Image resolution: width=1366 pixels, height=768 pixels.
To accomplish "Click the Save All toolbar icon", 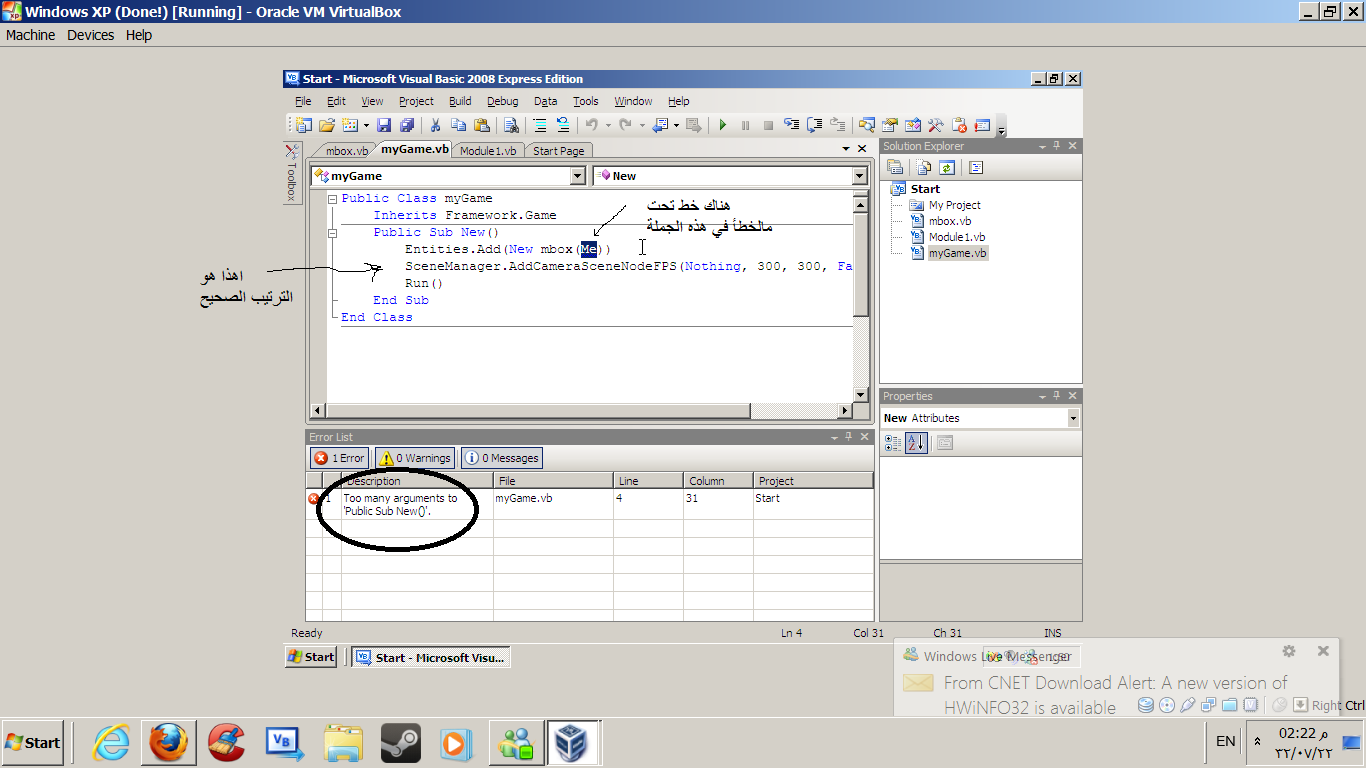I will click(406, 125).
